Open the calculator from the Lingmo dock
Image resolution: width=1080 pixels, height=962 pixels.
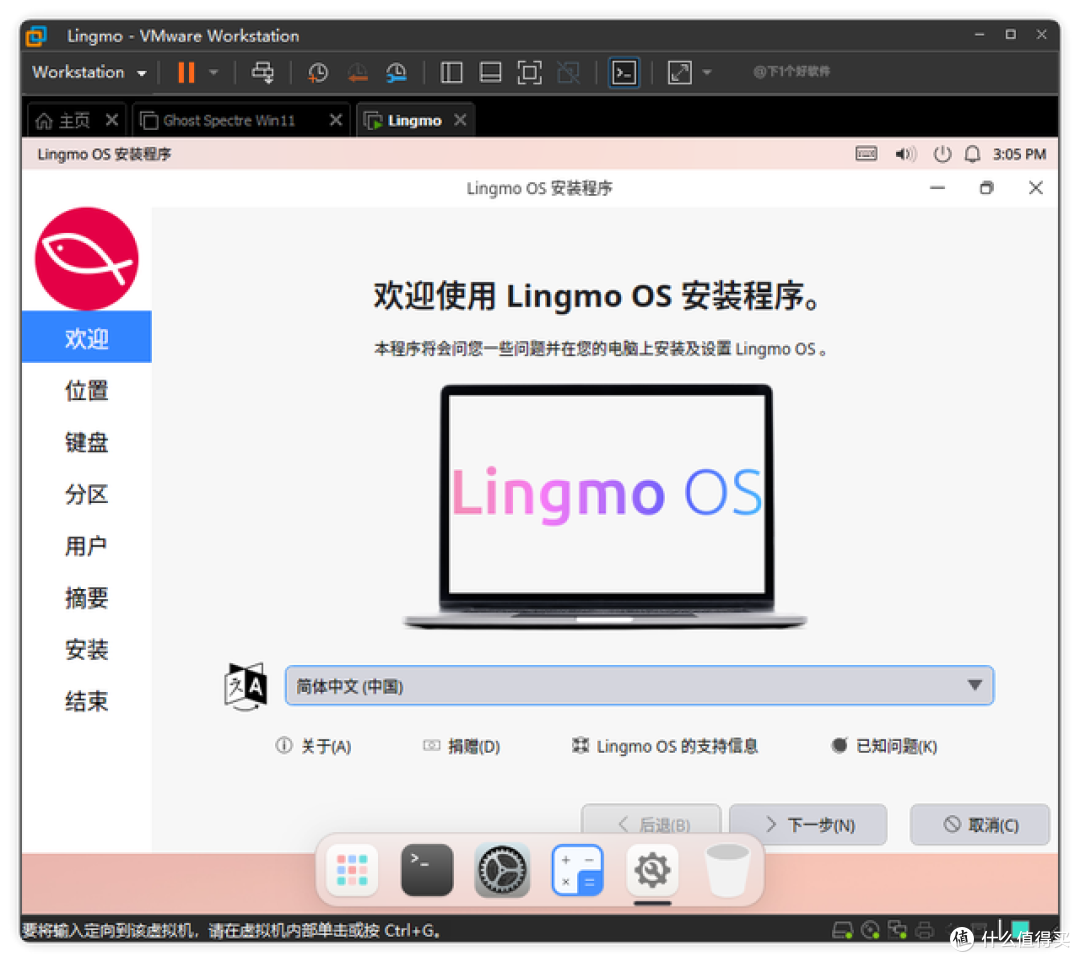click(577, 869)
